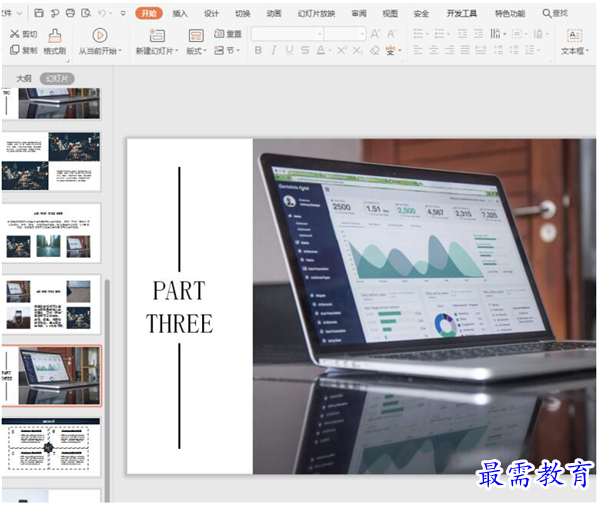Open the font color dropdown arrow
The height and width of the screenshot is (506, 600).
pyautogui.click(x=329, y=51)
